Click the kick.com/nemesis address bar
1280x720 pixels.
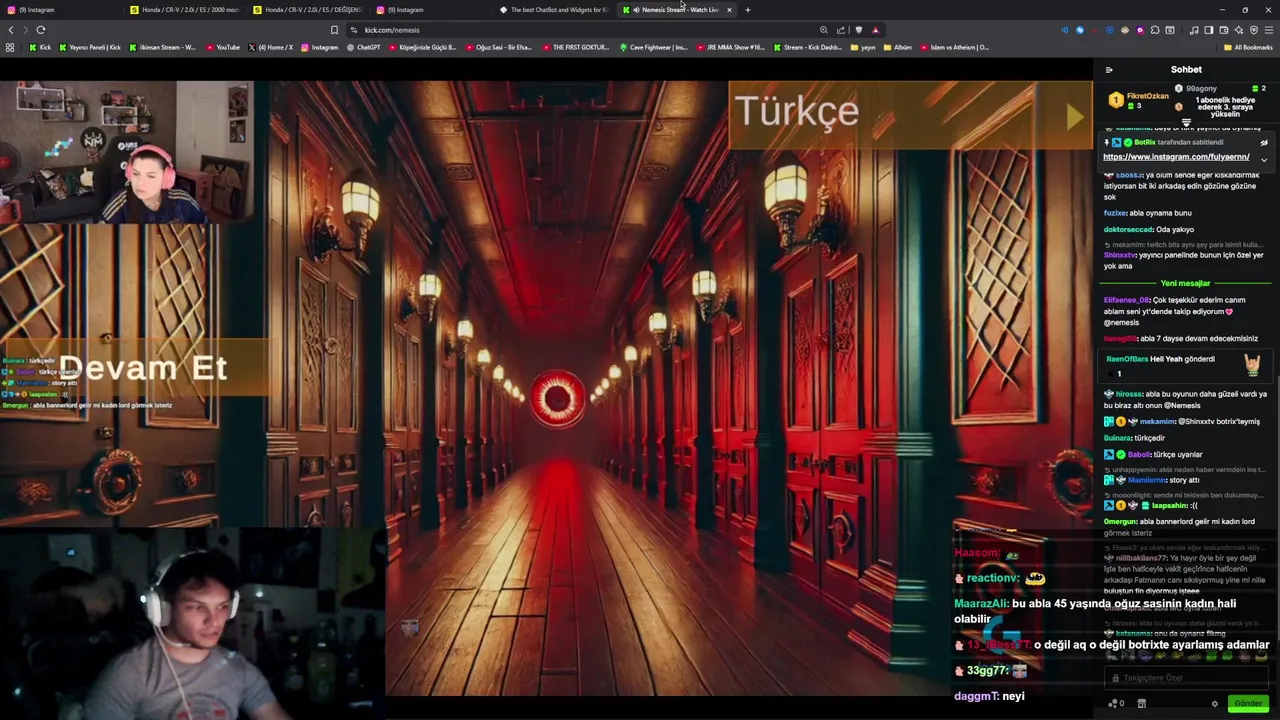tap(392, 30)
